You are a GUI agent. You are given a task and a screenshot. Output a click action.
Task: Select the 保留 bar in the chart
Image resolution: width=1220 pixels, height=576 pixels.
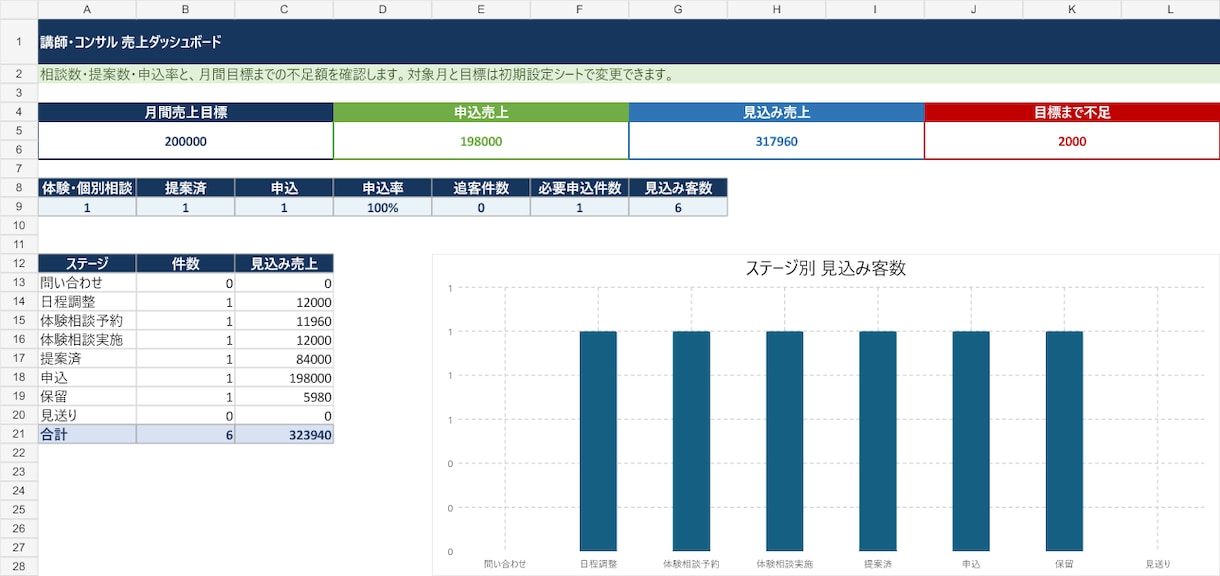pos(1064,441)
